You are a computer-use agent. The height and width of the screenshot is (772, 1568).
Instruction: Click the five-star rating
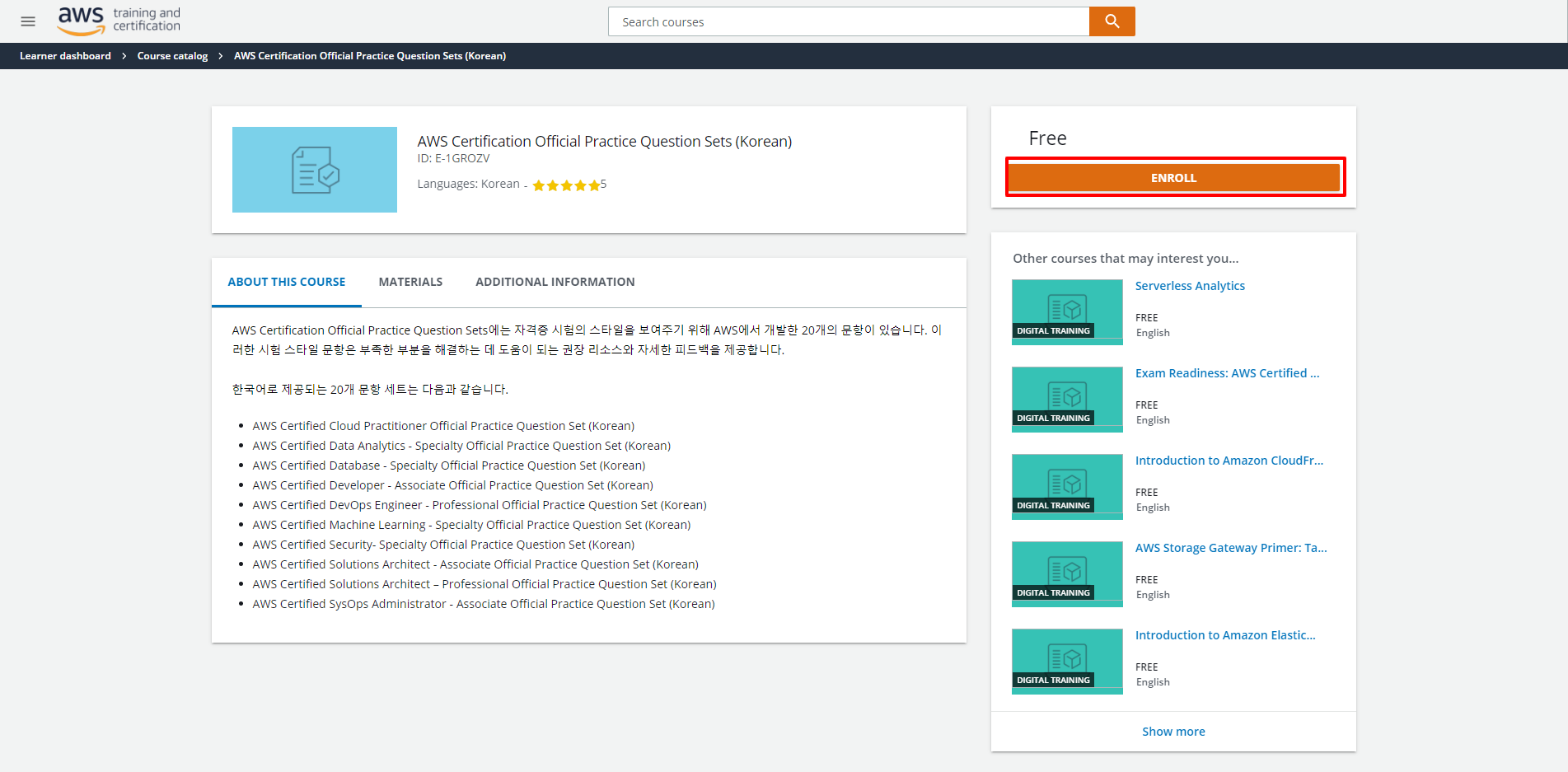point(566,185)
